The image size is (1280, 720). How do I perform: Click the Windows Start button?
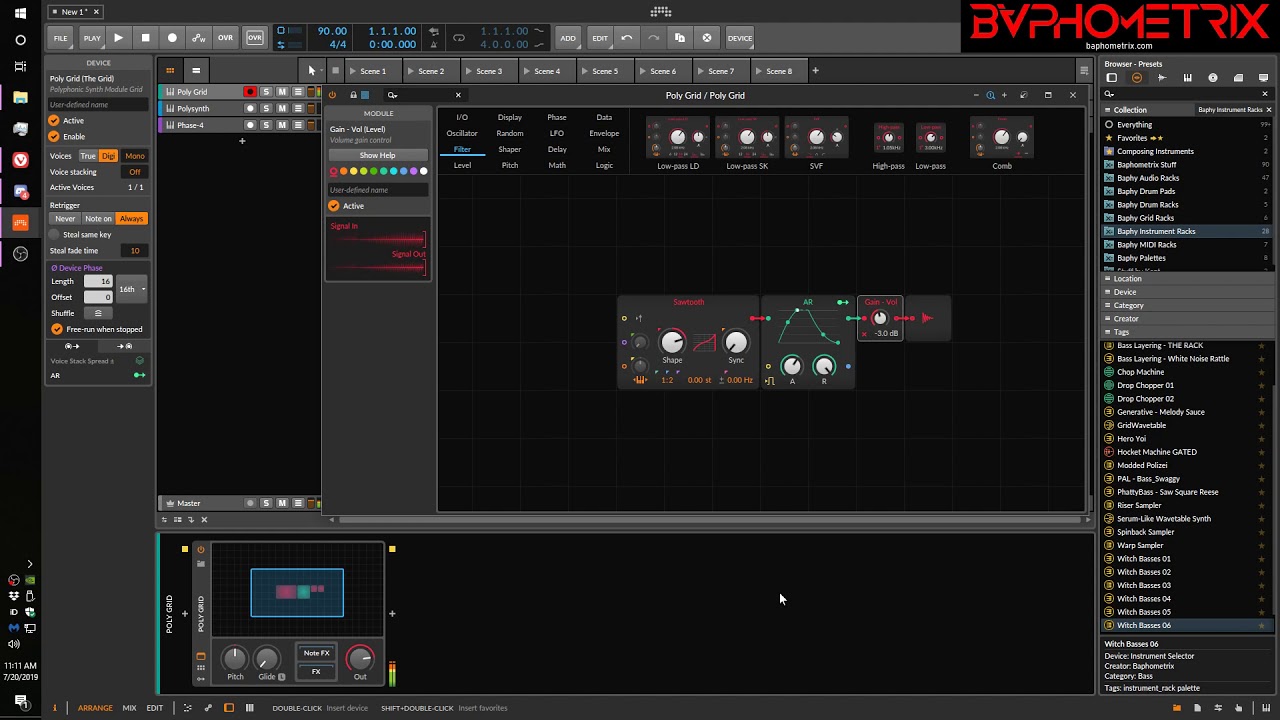point(20,13)
